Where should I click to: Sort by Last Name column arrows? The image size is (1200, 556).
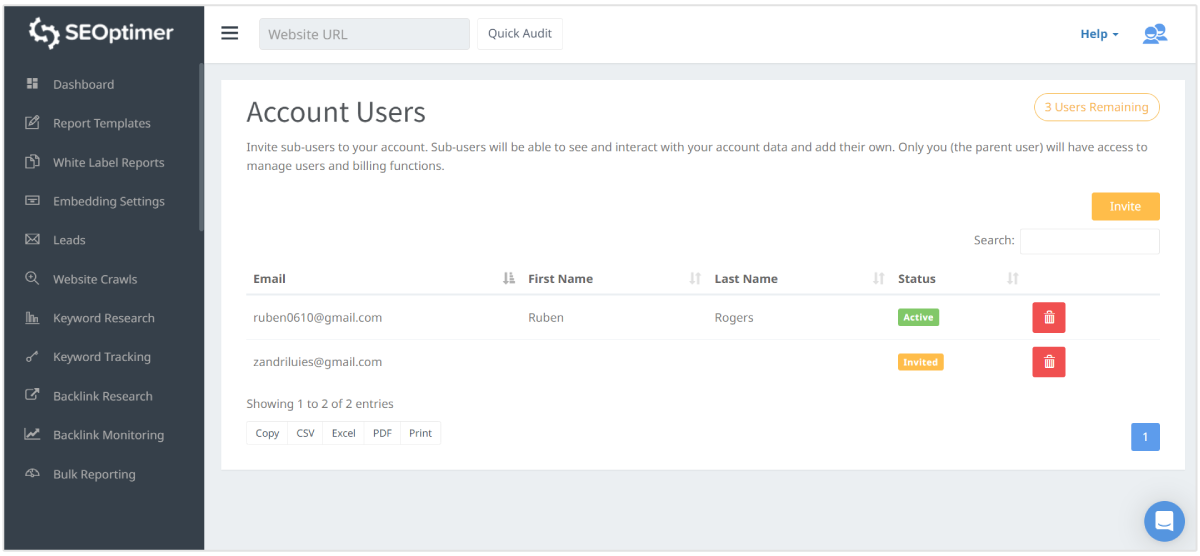click(878, 279)
